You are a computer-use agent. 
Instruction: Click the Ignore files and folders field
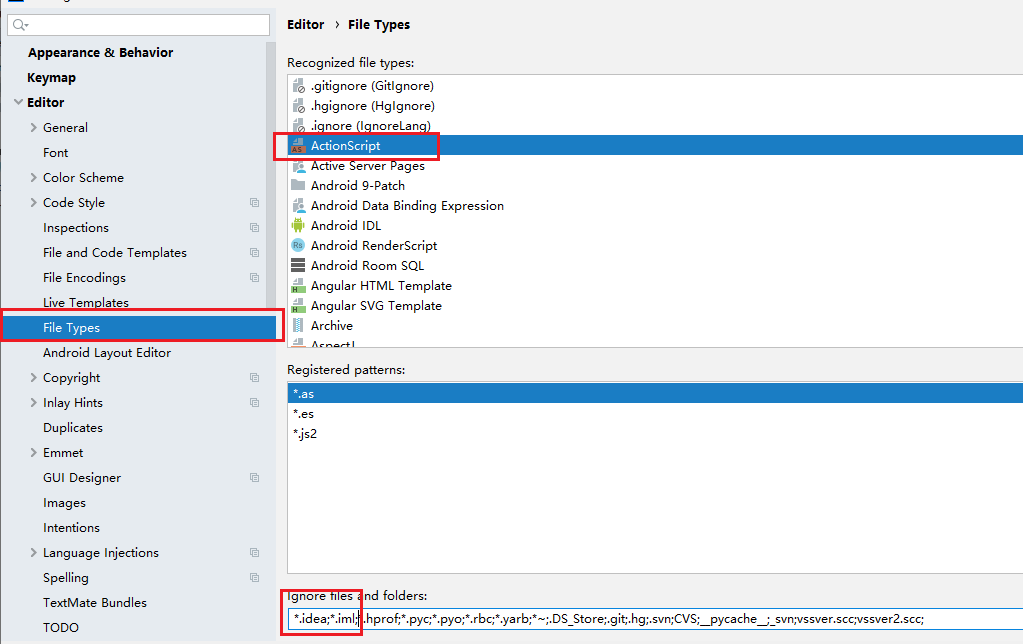tap(655, 619)
